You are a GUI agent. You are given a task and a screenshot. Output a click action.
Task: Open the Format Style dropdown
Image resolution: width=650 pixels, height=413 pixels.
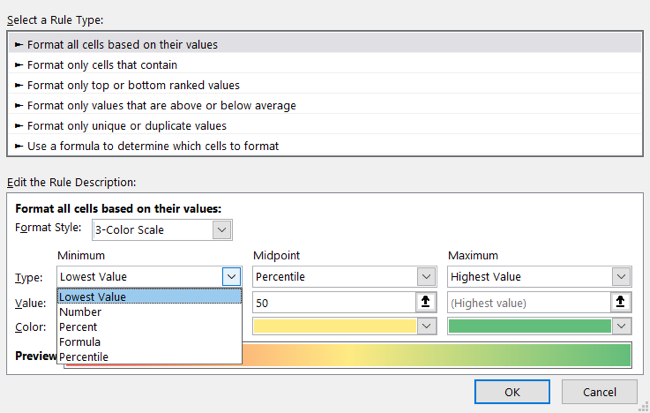pyautogui.click(x=222, y=230)
